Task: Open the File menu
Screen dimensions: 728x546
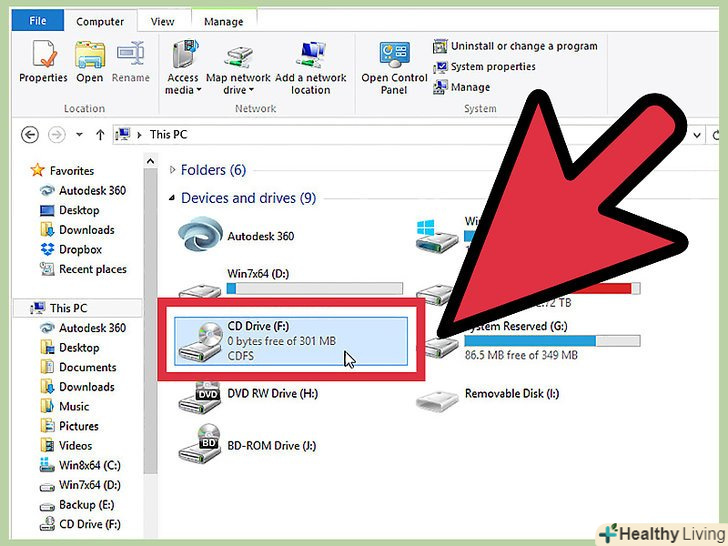Action: [x=38, y=21]
